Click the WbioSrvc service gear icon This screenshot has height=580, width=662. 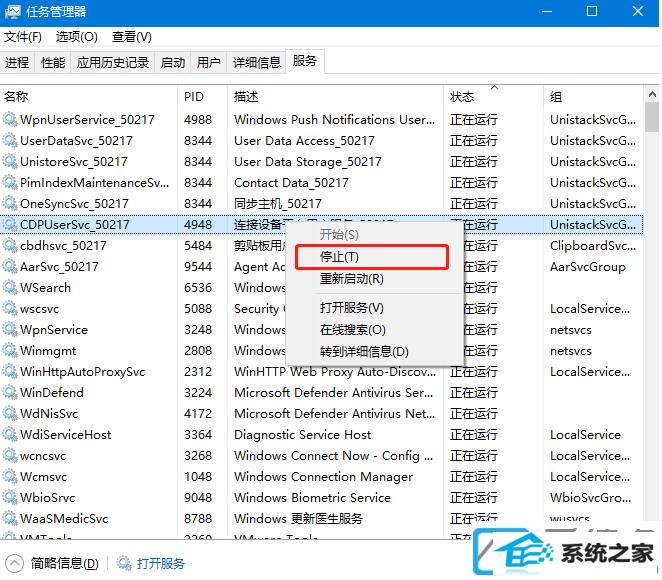[x=10, y=498]
